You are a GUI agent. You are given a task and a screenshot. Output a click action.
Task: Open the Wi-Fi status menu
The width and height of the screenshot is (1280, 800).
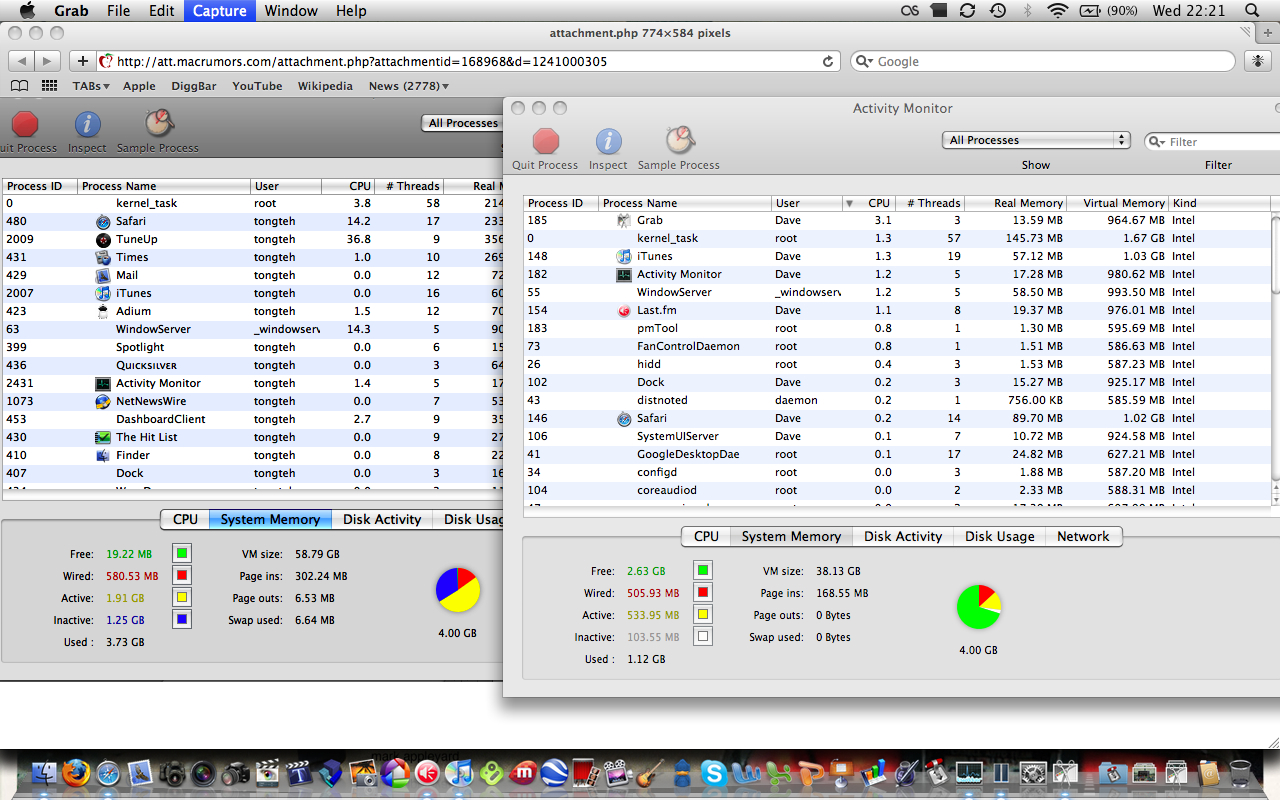point(1058,11)
